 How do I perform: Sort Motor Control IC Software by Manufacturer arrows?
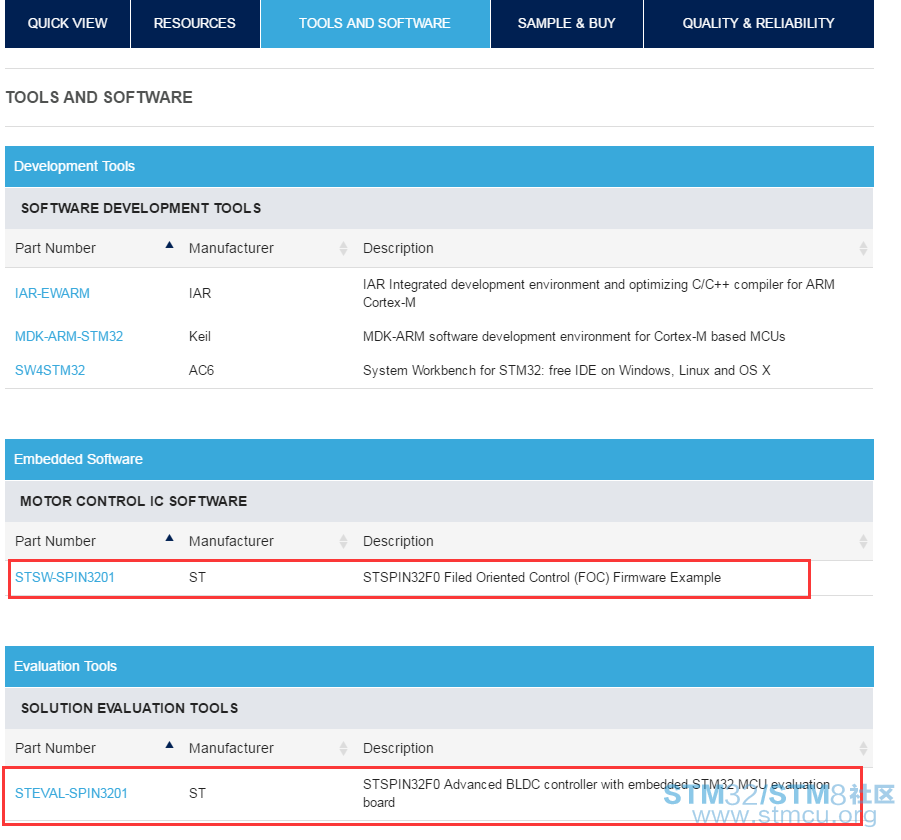coord(344,541)
